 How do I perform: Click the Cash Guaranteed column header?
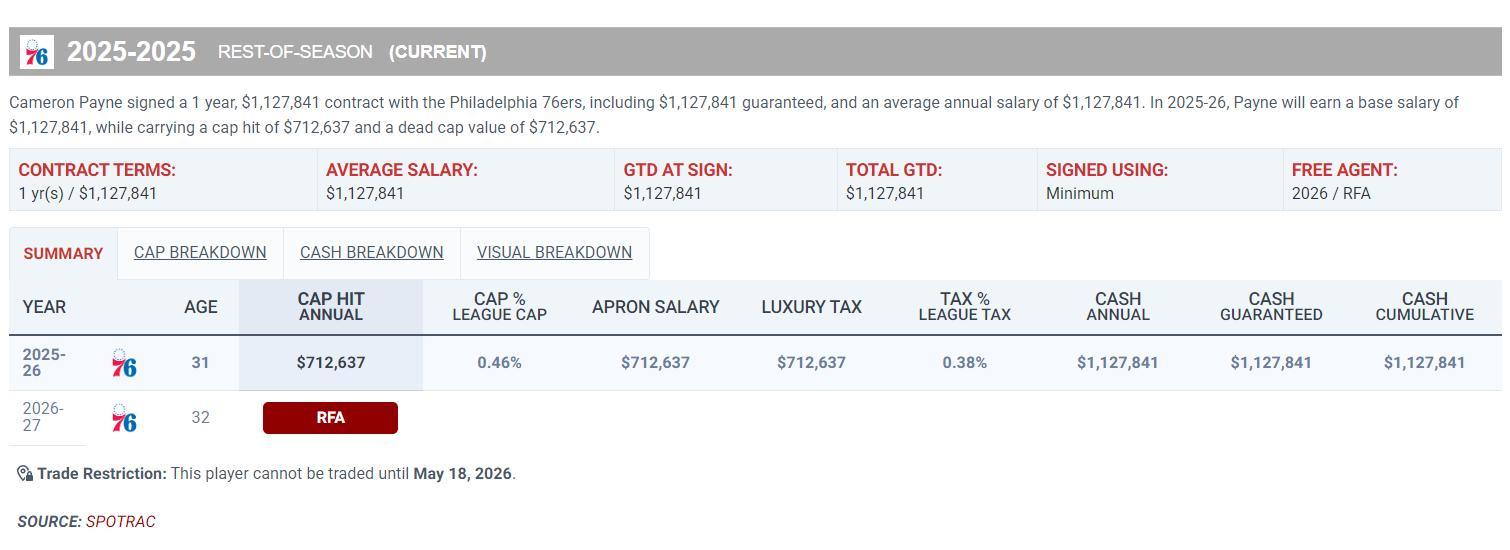click(x=1271, y=307)
